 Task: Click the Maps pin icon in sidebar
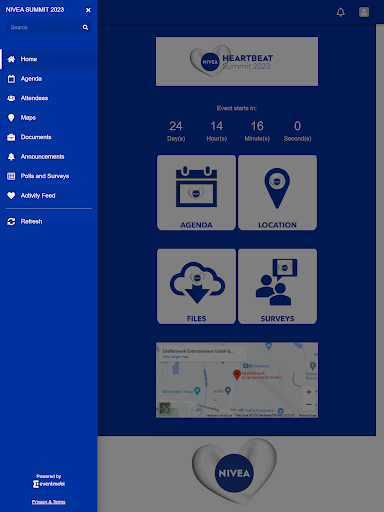point(11,118)
